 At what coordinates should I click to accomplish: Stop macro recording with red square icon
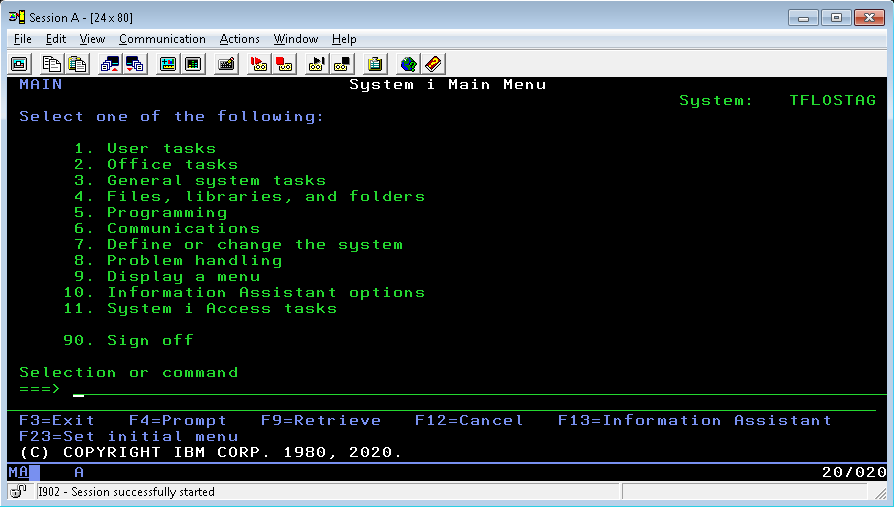284,64
